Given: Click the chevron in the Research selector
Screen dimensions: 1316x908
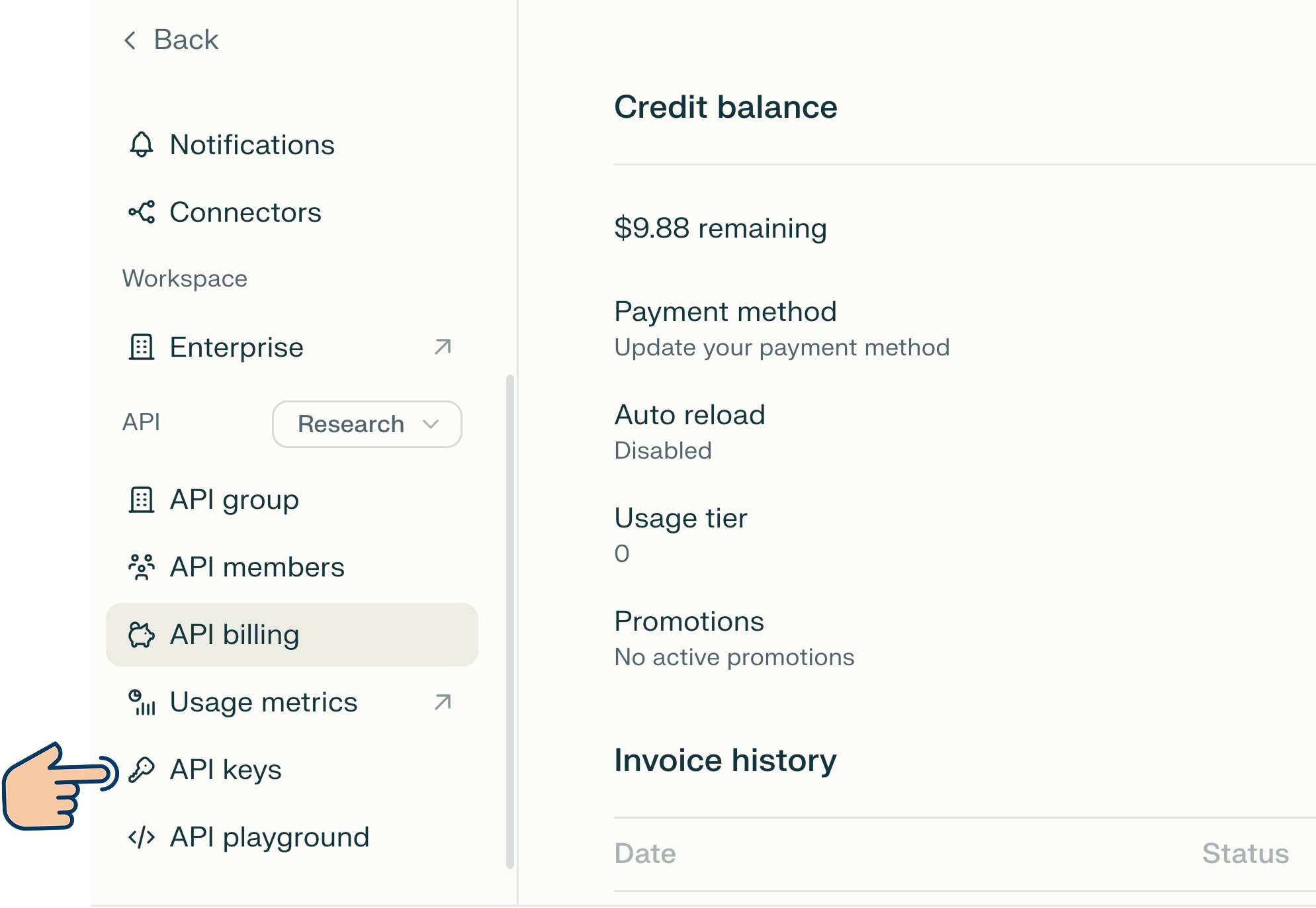Looking at the screenshot, I should coord(431,424).
